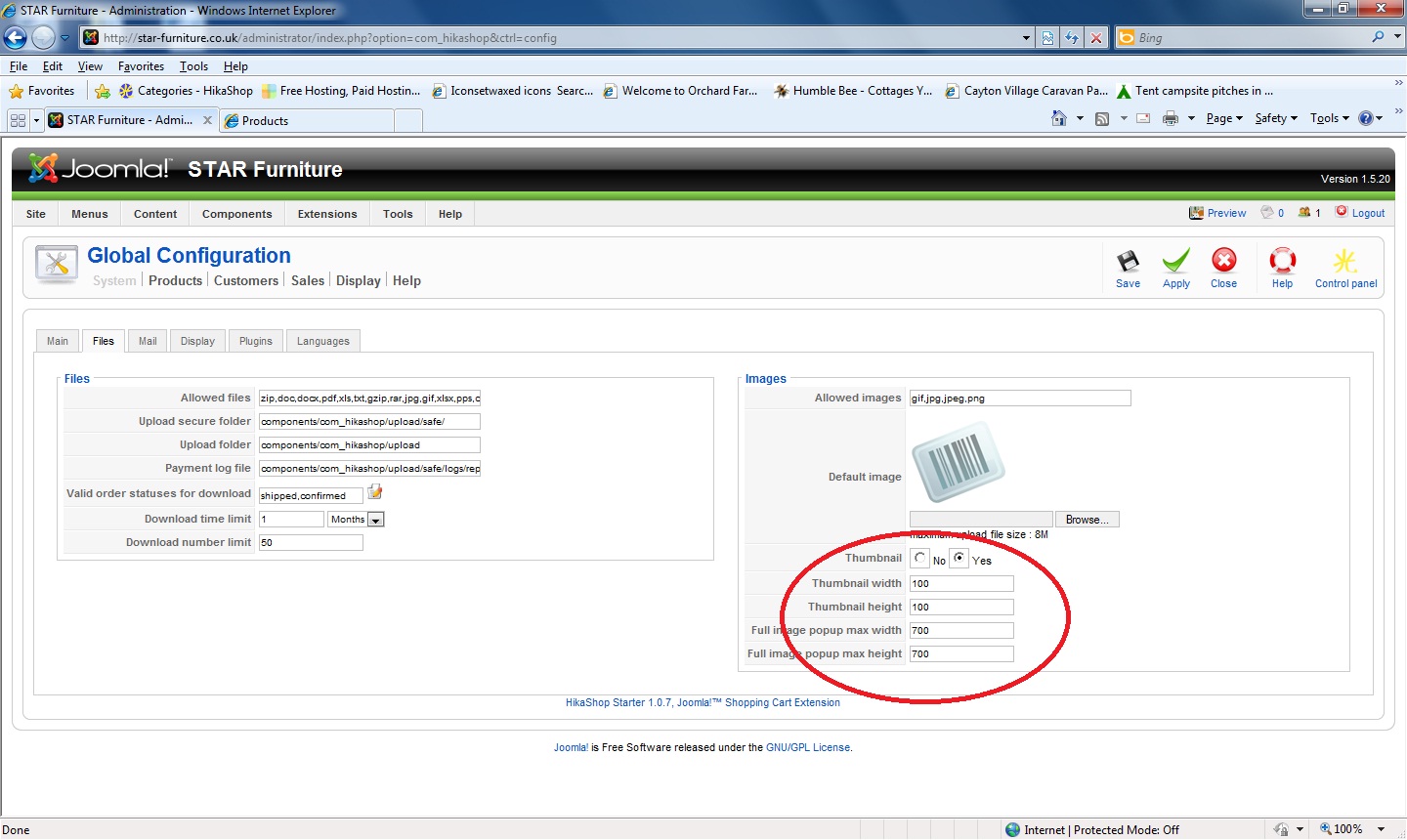The width and height of the screenshot is (1407, 840).
Task: Open Internet Explorer help icon
Action: pyautogui.click(x=1366, y=118)
